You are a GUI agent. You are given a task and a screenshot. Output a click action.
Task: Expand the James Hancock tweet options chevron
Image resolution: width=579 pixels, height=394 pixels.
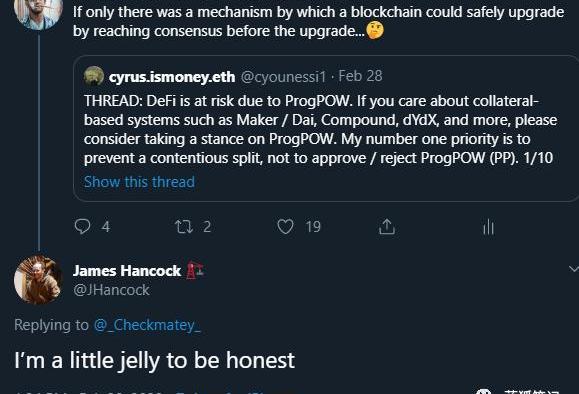573,269
